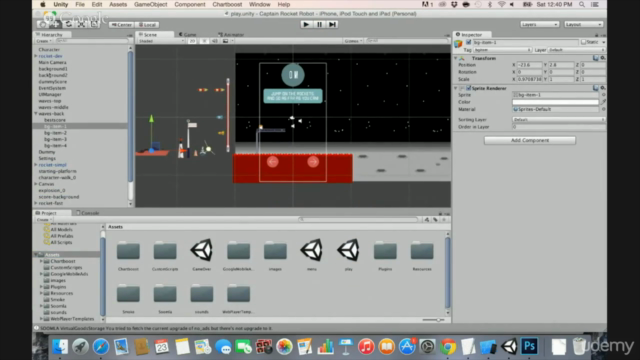This screenshot has height=360, width=640.
Task: Toggle the Sprite Renderer enabled checkbox
Action: [469, 88]
